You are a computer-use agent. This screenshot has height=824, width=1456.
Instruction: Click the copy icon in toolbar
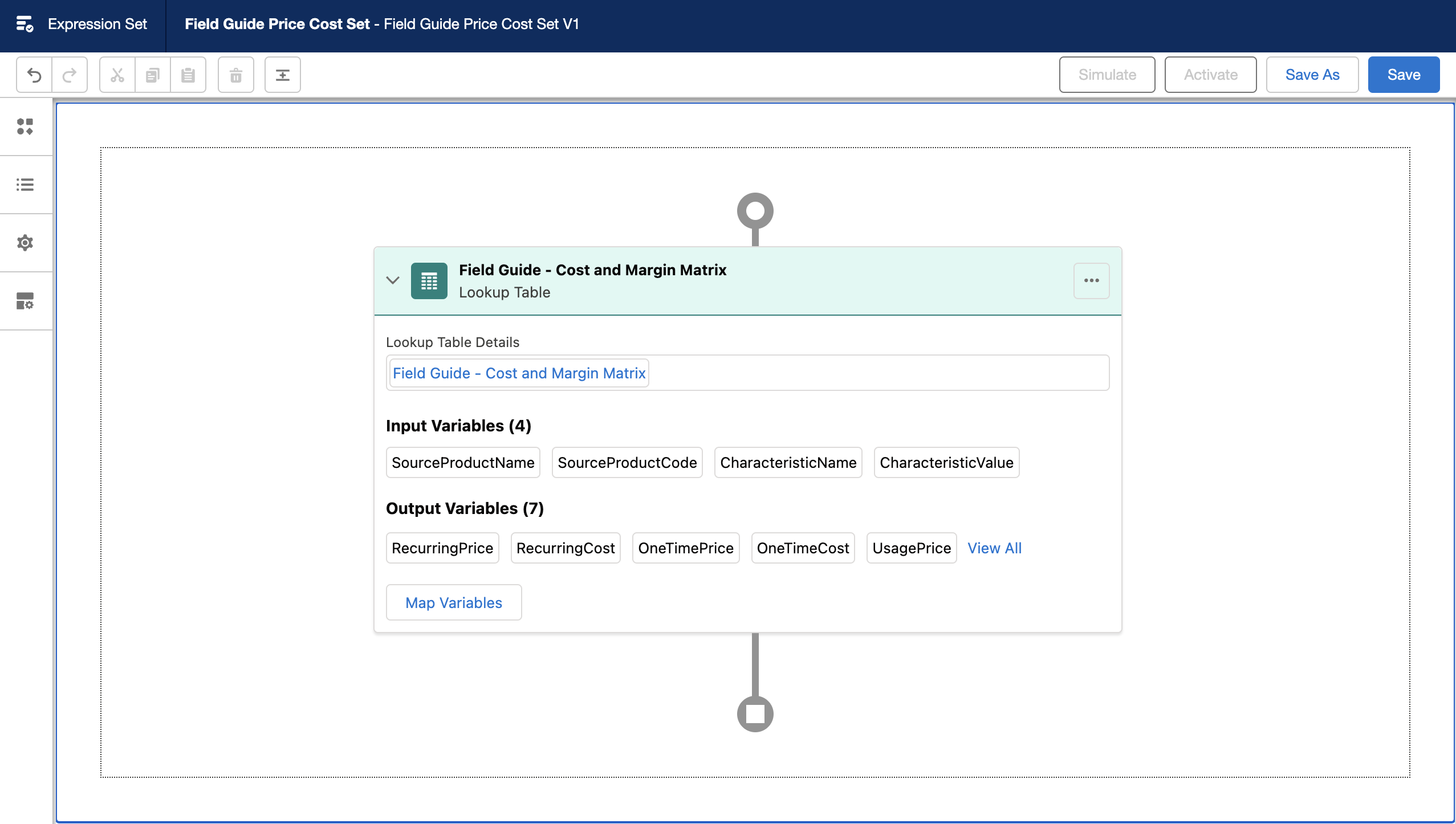coord(152,75)
